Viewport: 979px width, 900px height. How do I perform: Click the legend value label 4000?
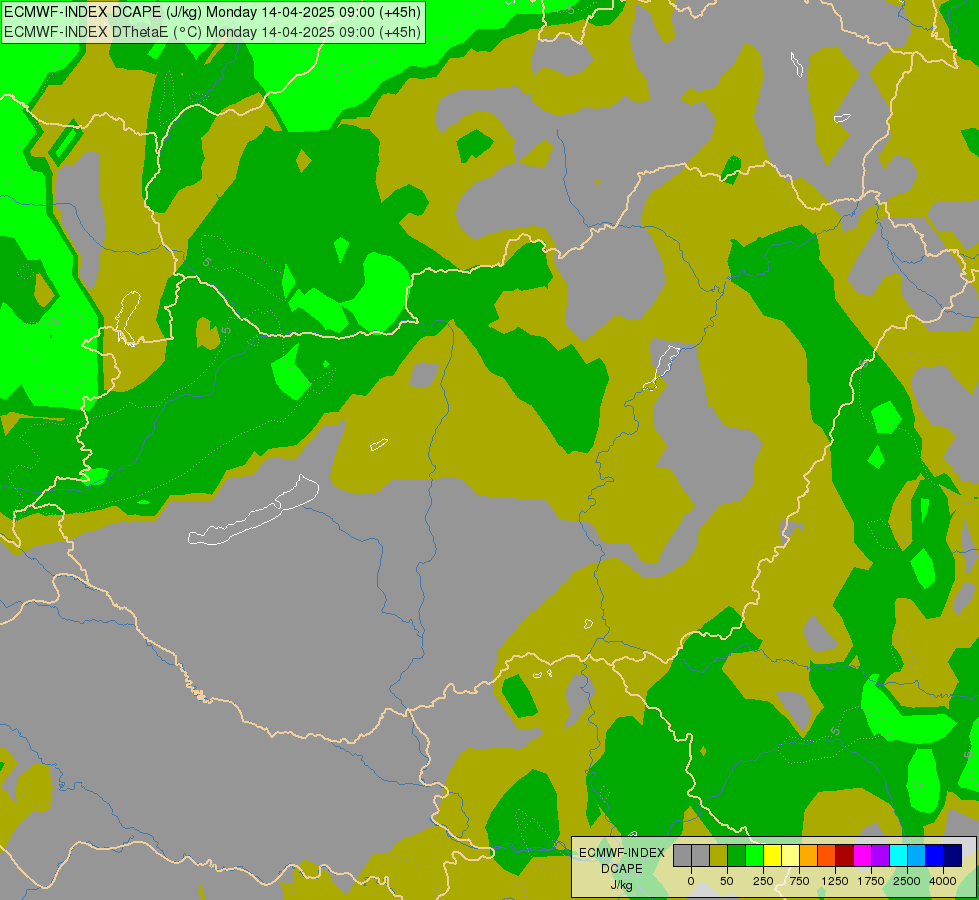click(x=943, y=881)
